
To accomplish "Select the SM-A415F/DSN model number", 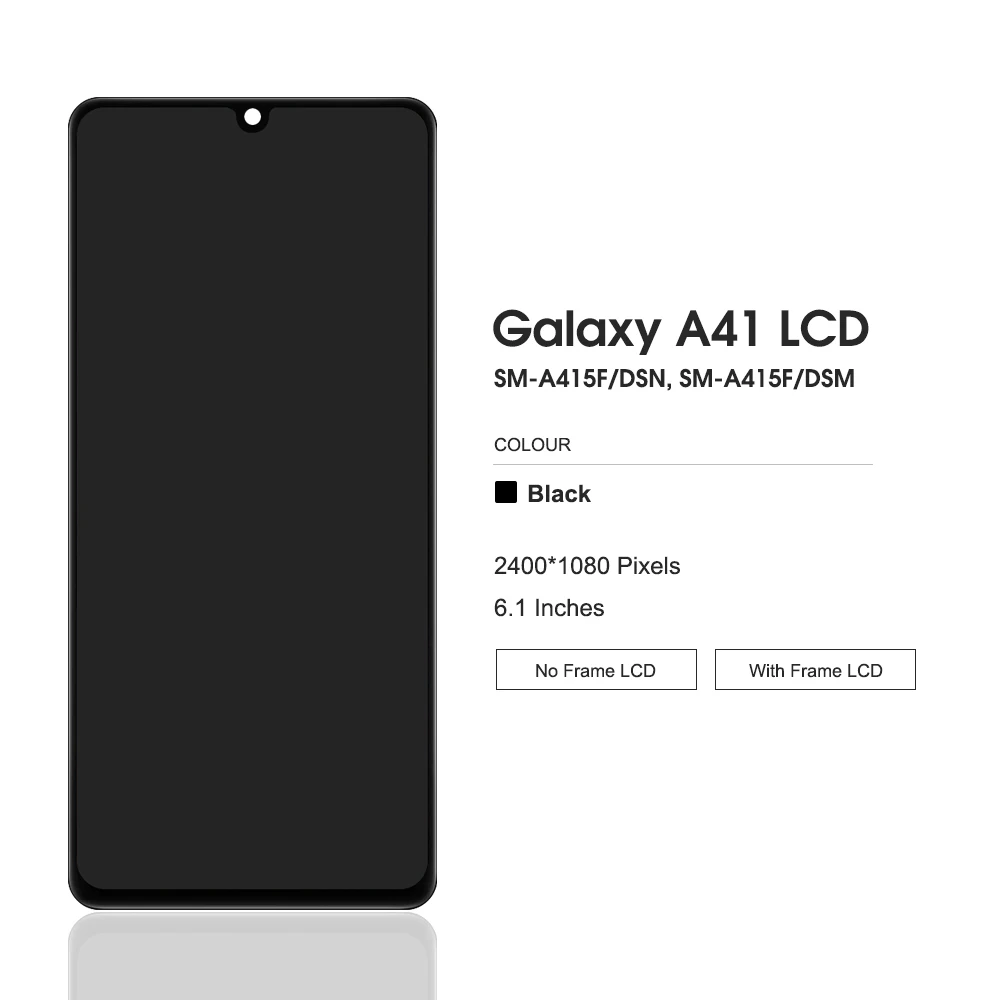I will [x=580, y=379].
